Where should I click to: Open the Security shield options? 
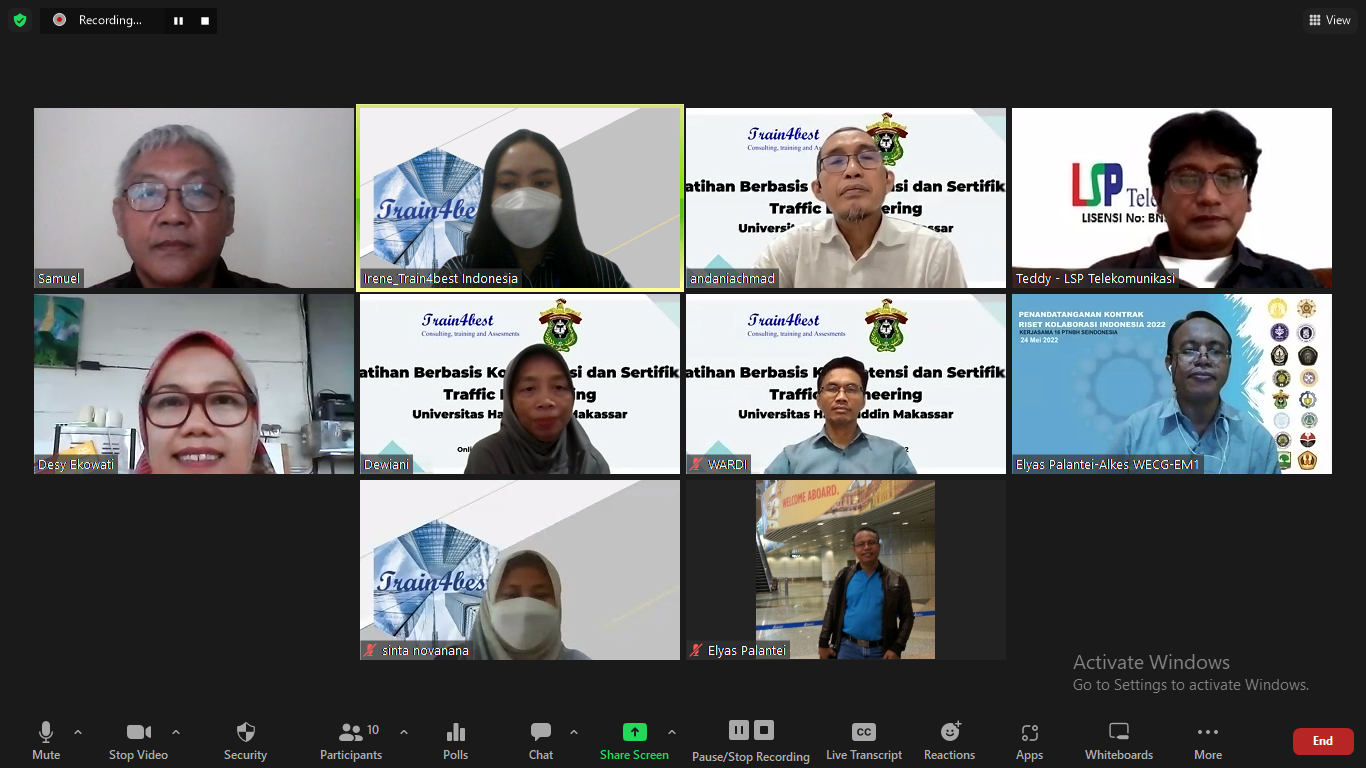(x=245, y=741)
